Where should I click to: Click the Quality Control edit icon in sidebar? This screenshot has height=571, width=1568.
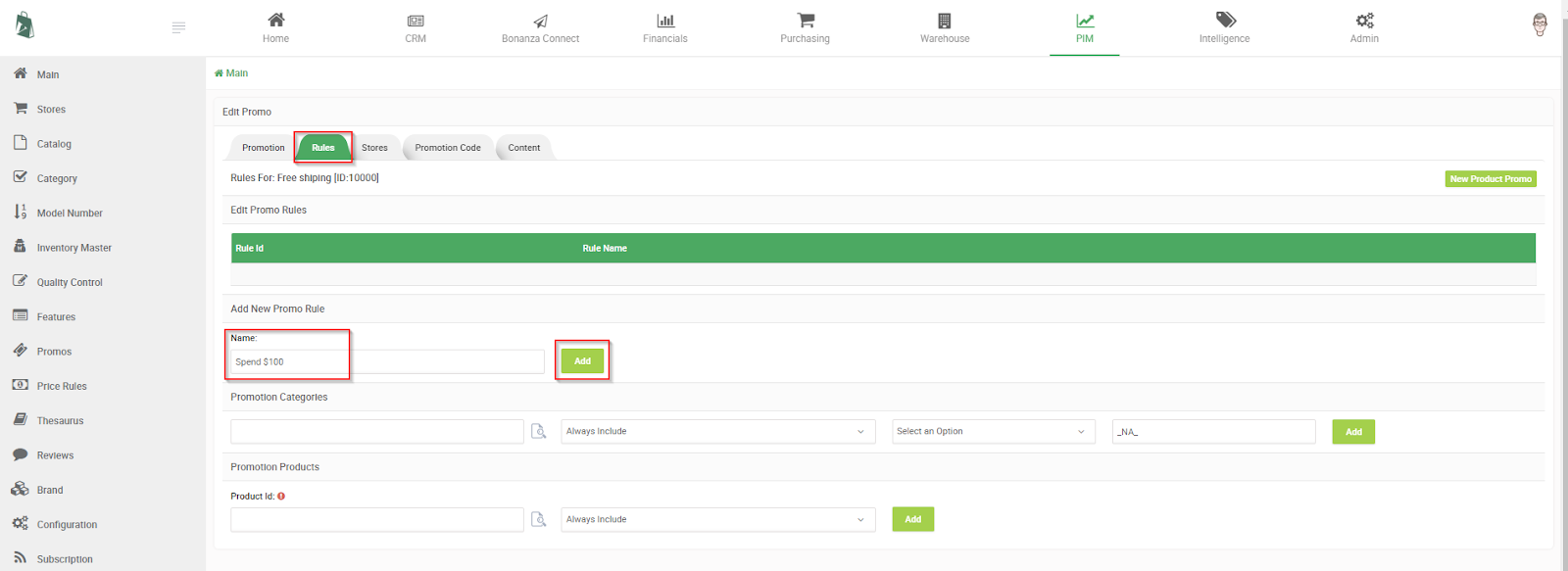(x=20, y=281)
